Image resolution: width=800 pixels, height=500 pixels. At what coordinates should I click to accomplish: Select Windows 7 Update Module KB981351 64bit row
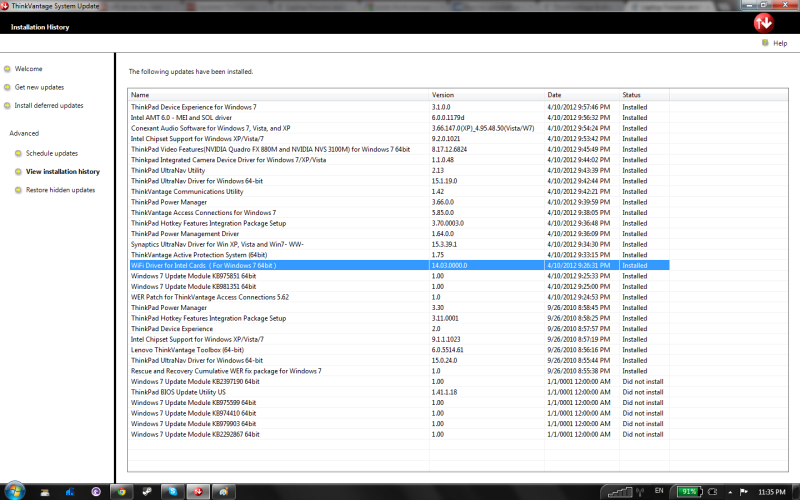click(399, 287)
